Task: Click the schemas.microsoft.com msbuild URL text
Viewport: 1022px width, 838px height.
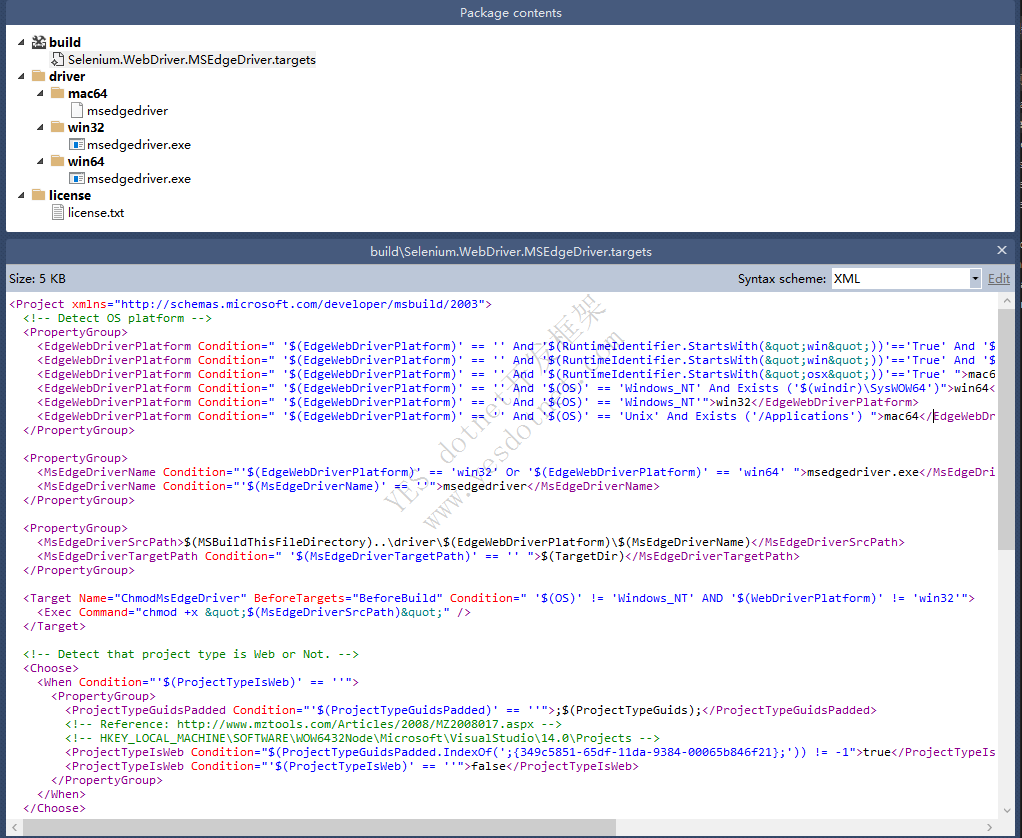Action: point(299,304)
